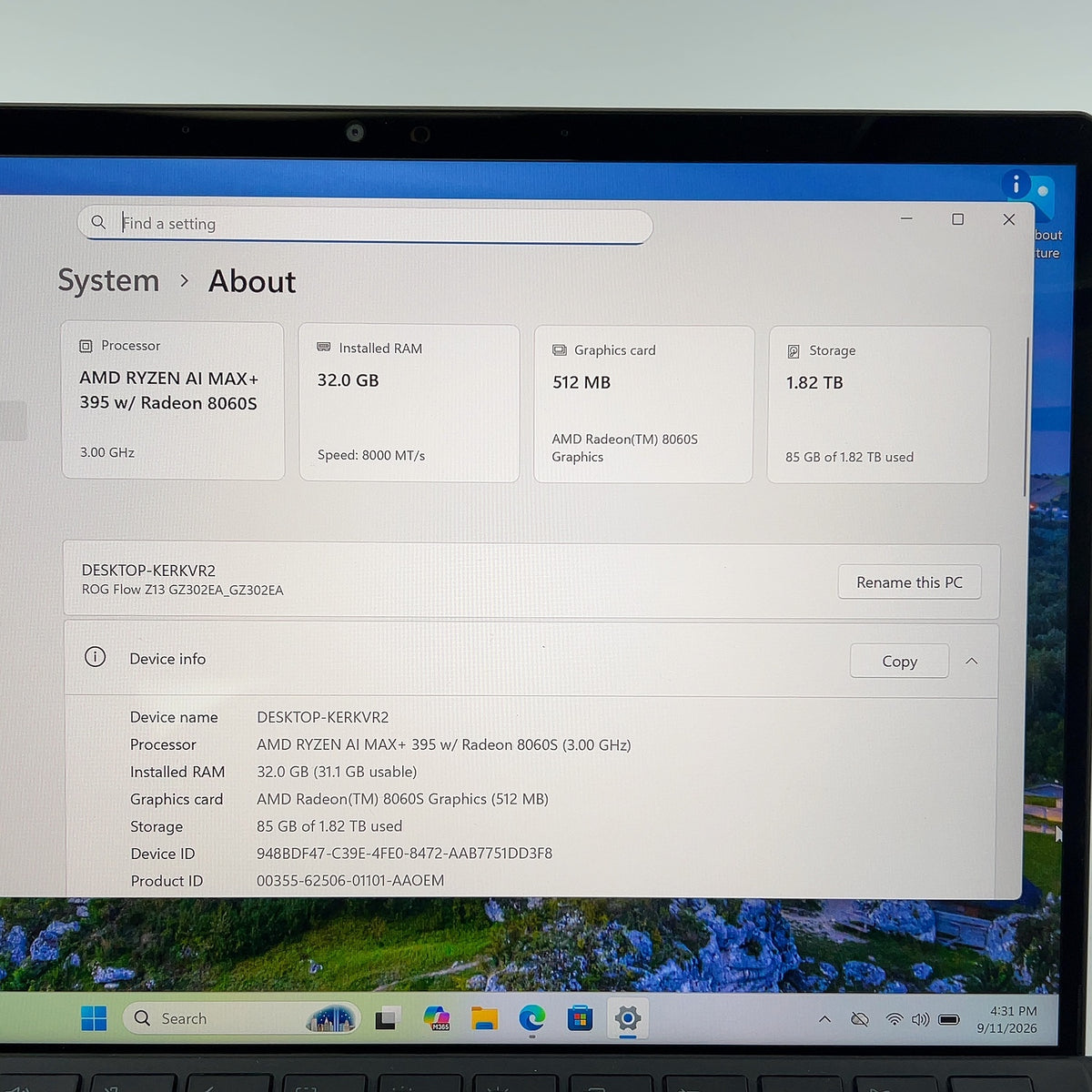Launch Microsoft Edge from the taskbar
This screenshot has height=1092, width=1092.
532,1018
